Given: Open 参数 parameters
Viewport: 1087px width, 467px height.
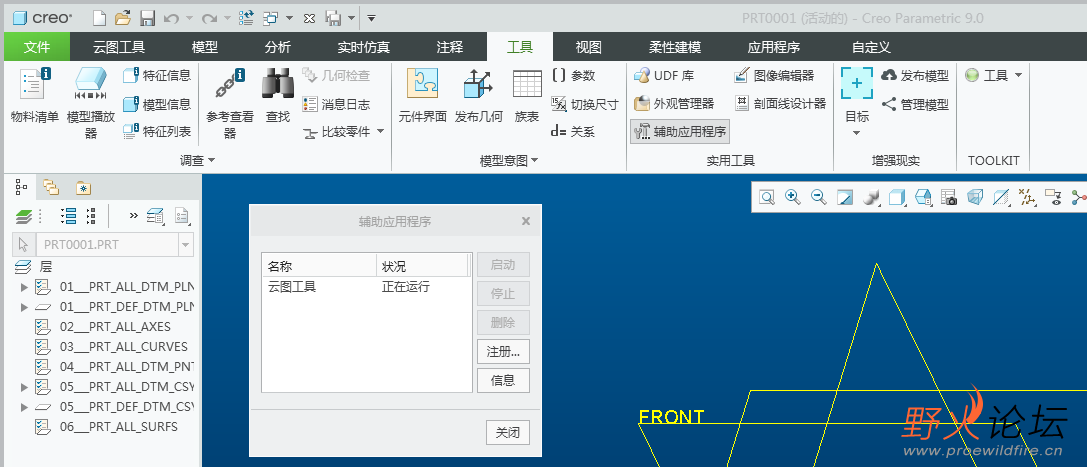Looking at the screenshot, I should (x=574, y=76).
